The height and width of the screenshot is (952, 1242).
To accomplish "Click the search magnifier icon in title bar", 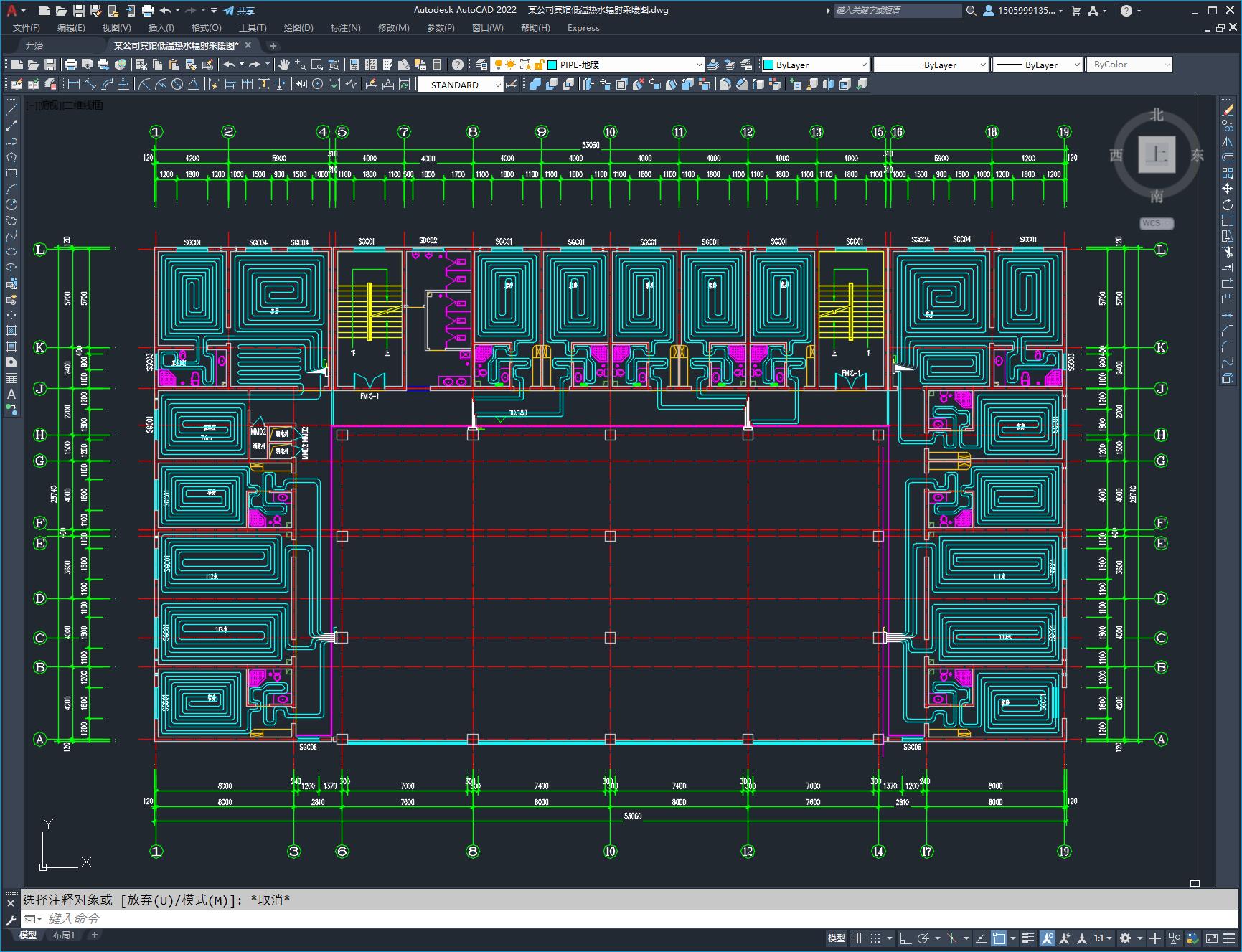I will (x=972, y=11).
